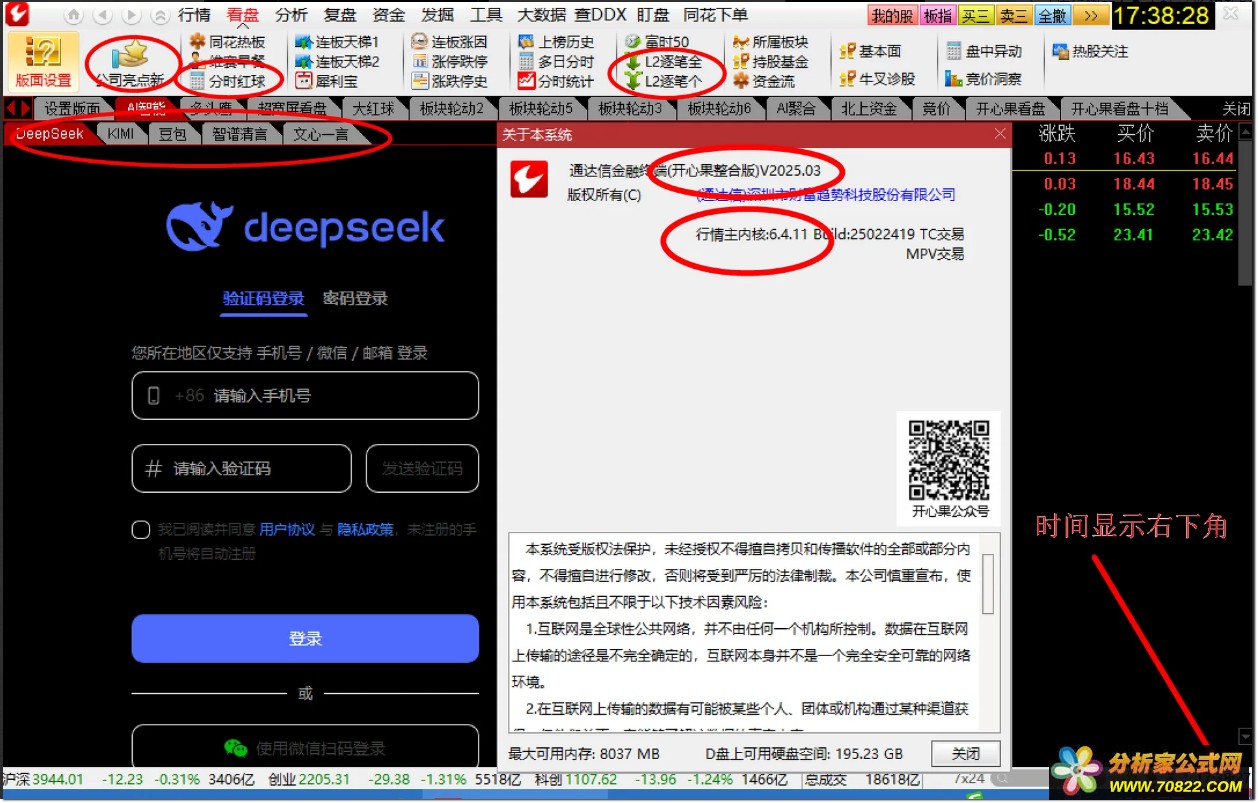Click the 关闭 button in About dialog
Screen dimensions: 1259x803
click(x=965, y=753)
